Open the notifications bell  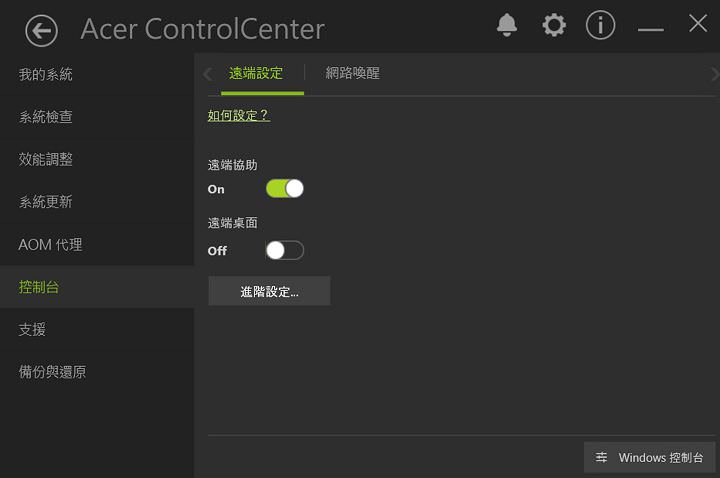coord(507,25)
